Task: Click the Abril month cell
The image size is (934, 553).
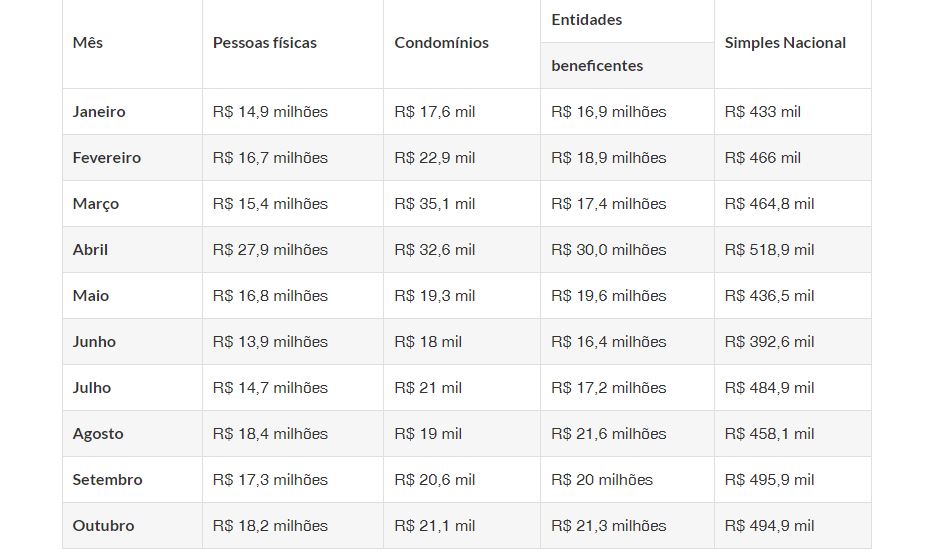Action: pyautogui.click(x=90, y=250)
